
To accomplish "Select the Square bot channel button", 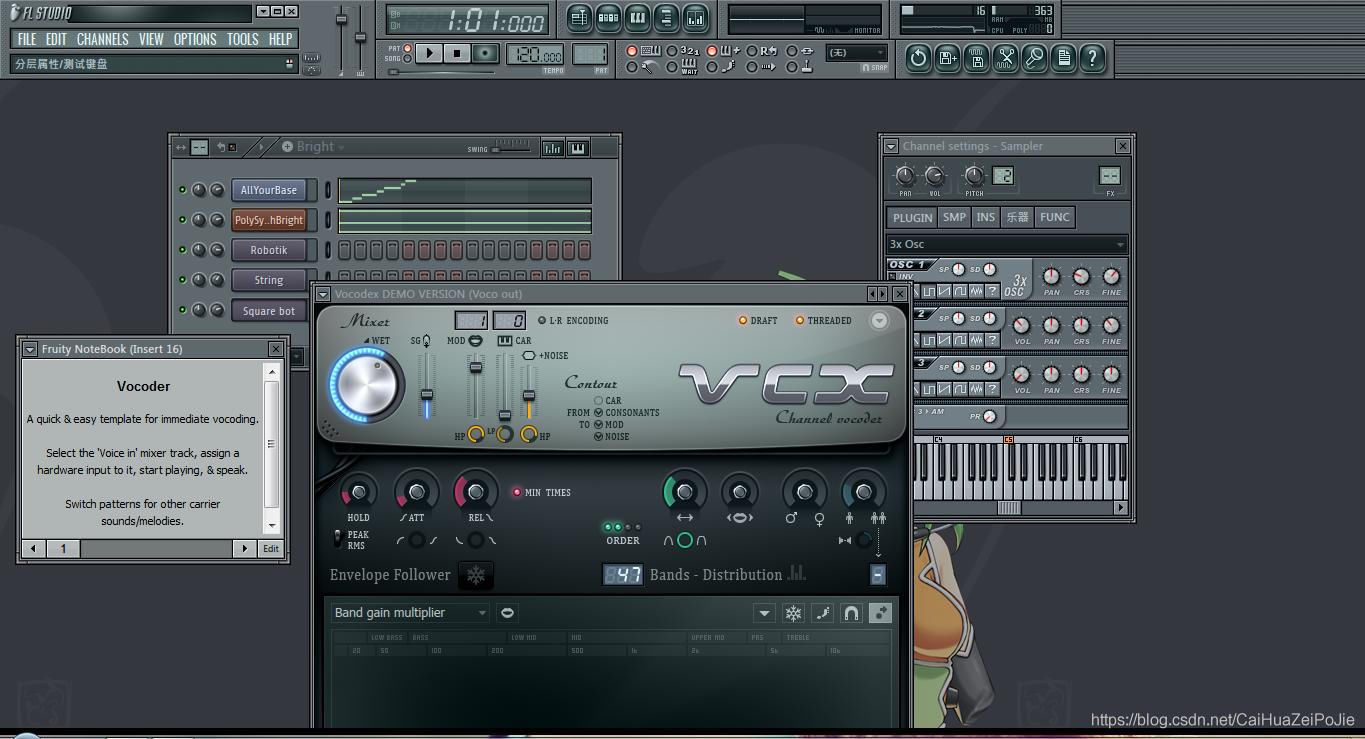I will click(x=269, y=311).
